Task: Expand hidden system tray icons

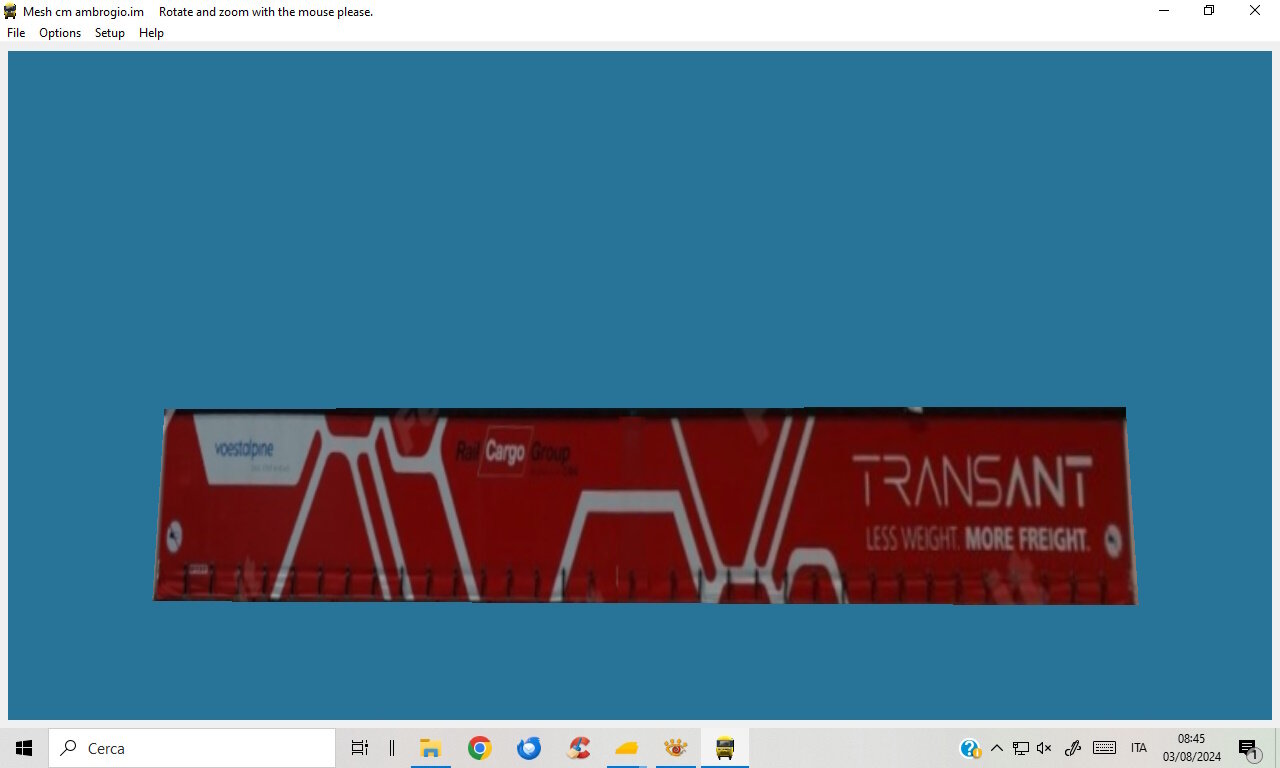Action: pos(996,748)
